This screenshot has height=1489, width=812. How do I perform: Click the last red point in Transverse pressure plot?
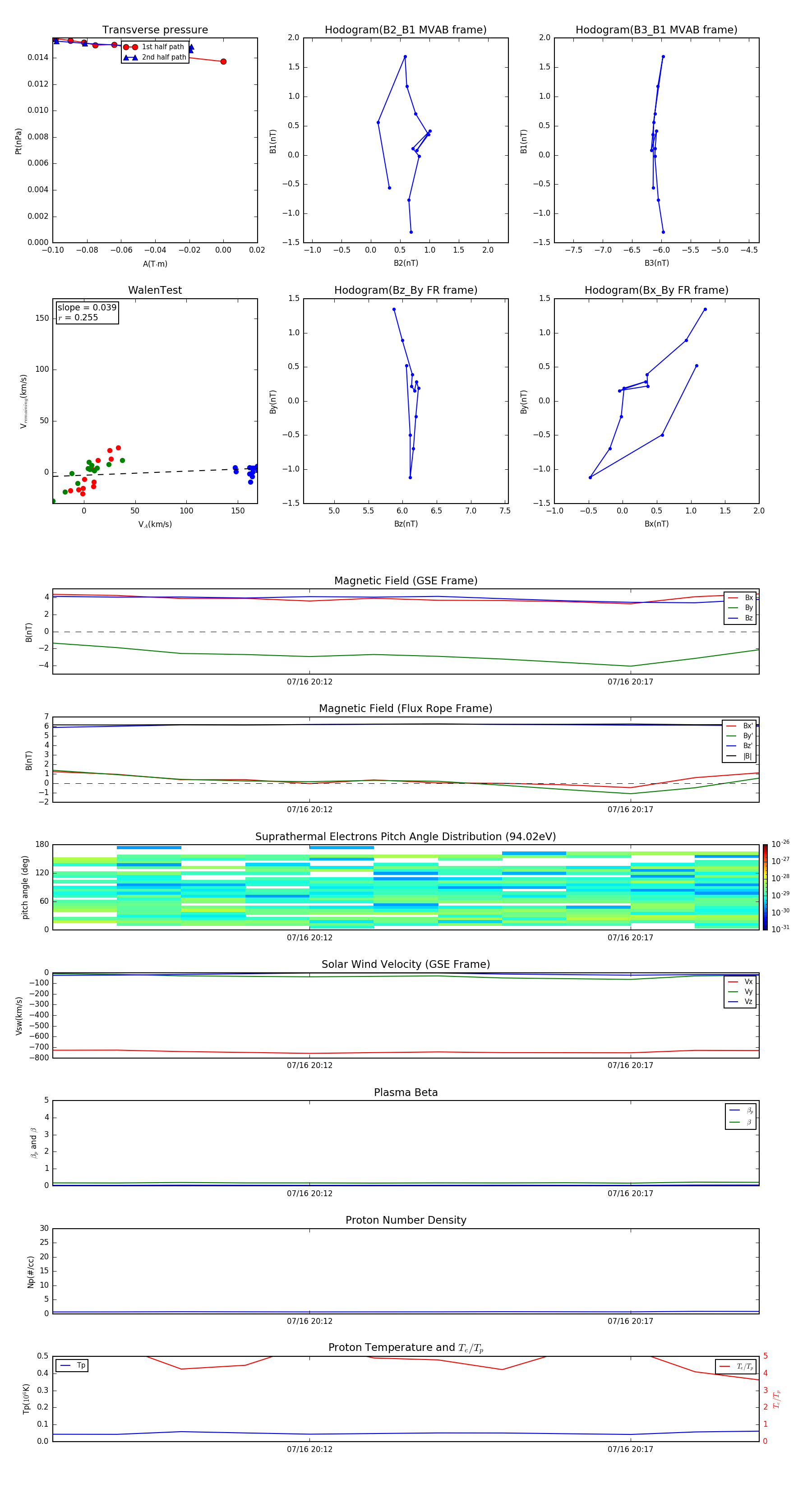[x=223, y=61]
